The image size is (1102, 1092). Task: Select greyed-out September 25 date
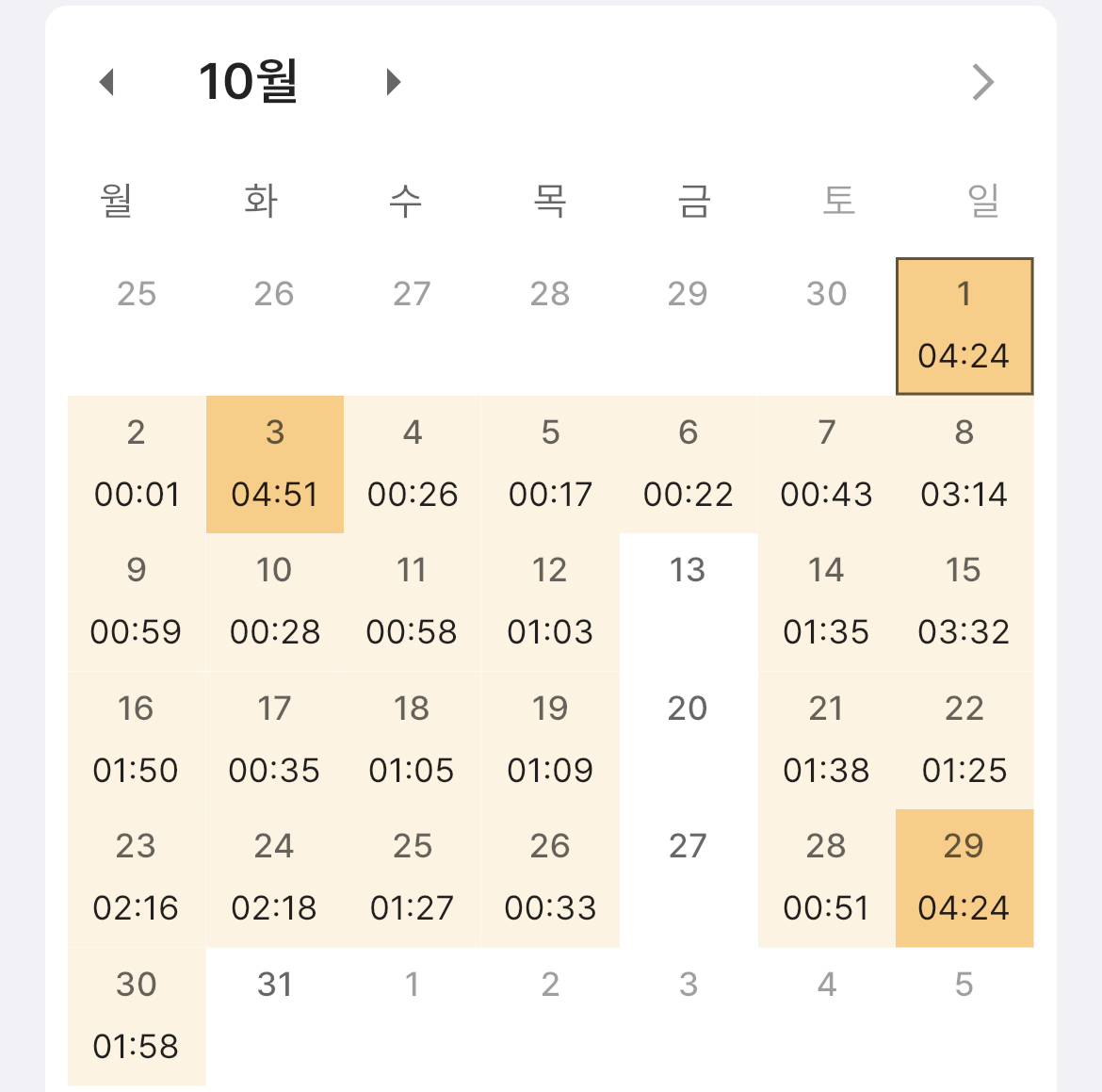(137, 294)
